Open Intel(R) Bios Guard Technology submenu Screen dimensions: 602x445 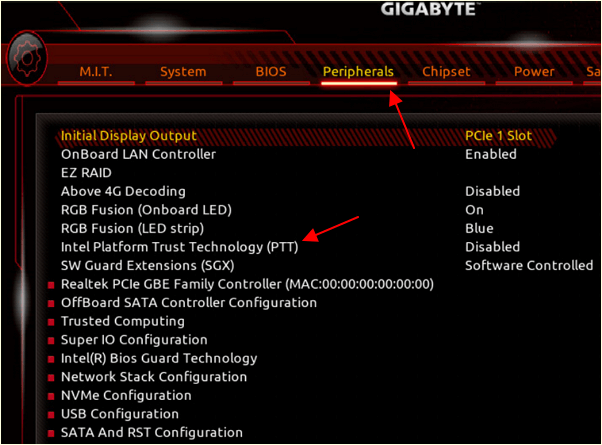pos(159,359)
